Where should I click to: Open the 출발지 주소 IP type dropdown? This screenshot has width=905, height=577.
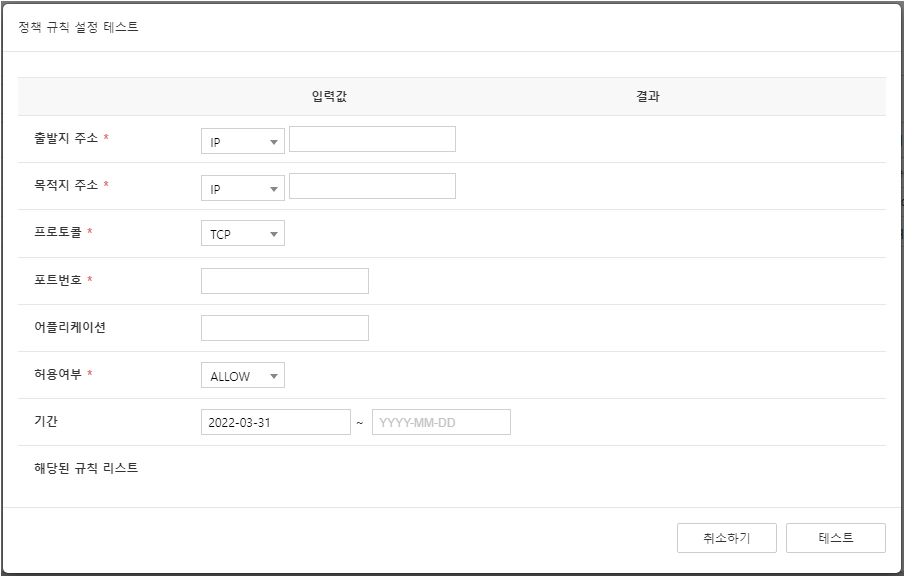pyautogui.click(x=242, y=141)
